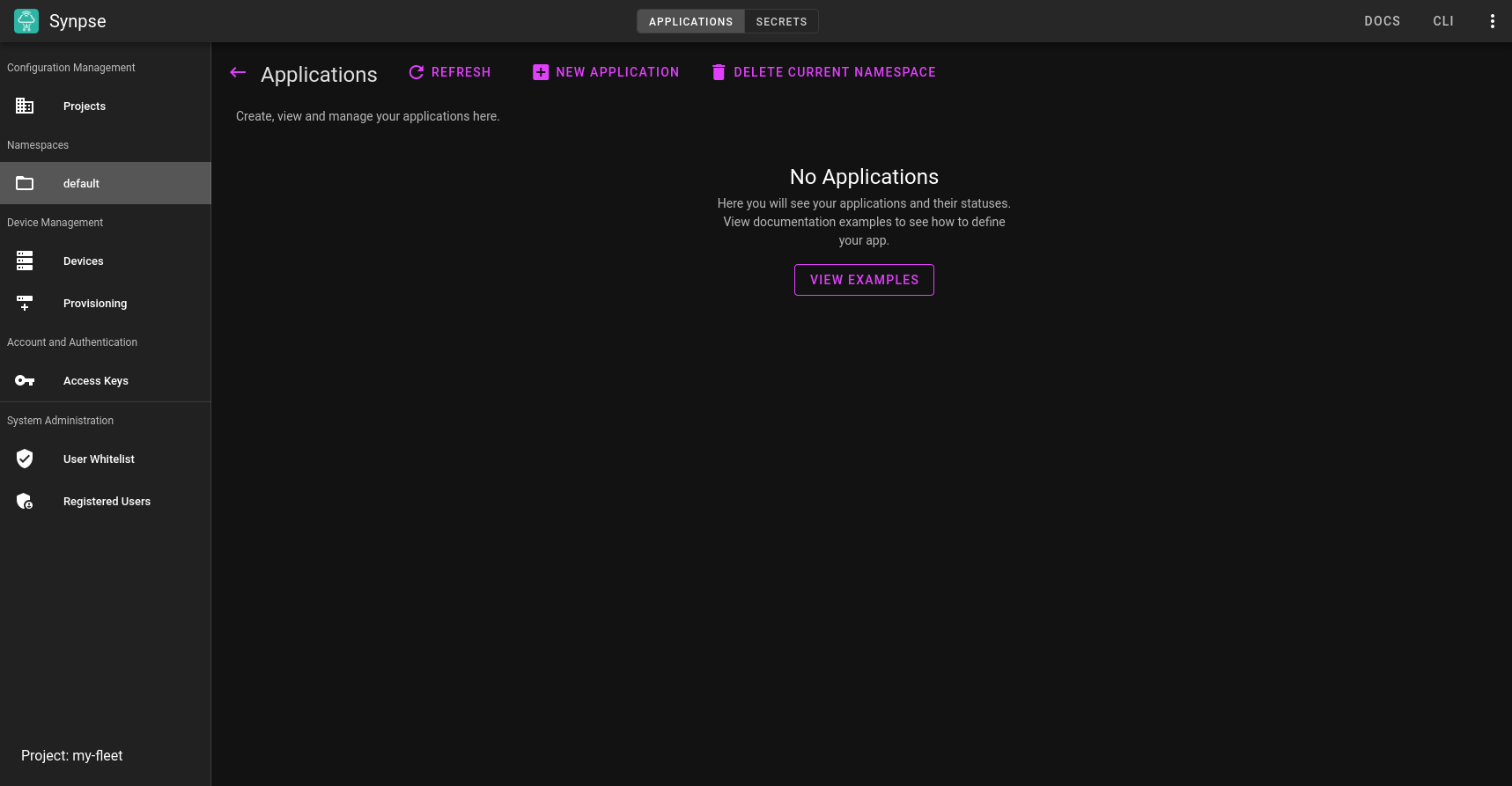The height and width of the screenshot is (786, 1512).
Task: Open Devices via its server icon
Action: click(x=25, y=261)
